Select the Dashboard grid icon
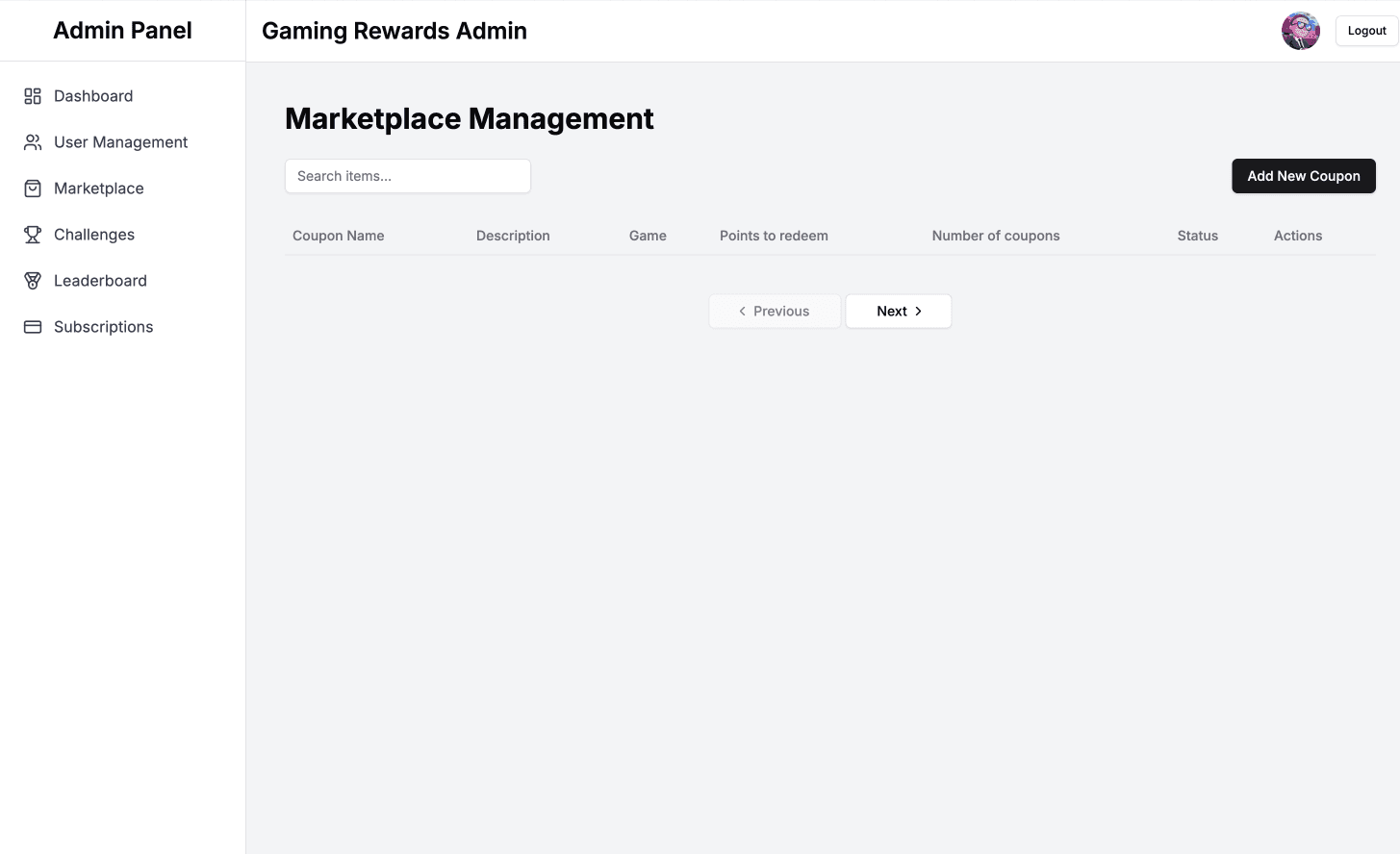This screenshot has width=1400, height=854. [32, 96]
